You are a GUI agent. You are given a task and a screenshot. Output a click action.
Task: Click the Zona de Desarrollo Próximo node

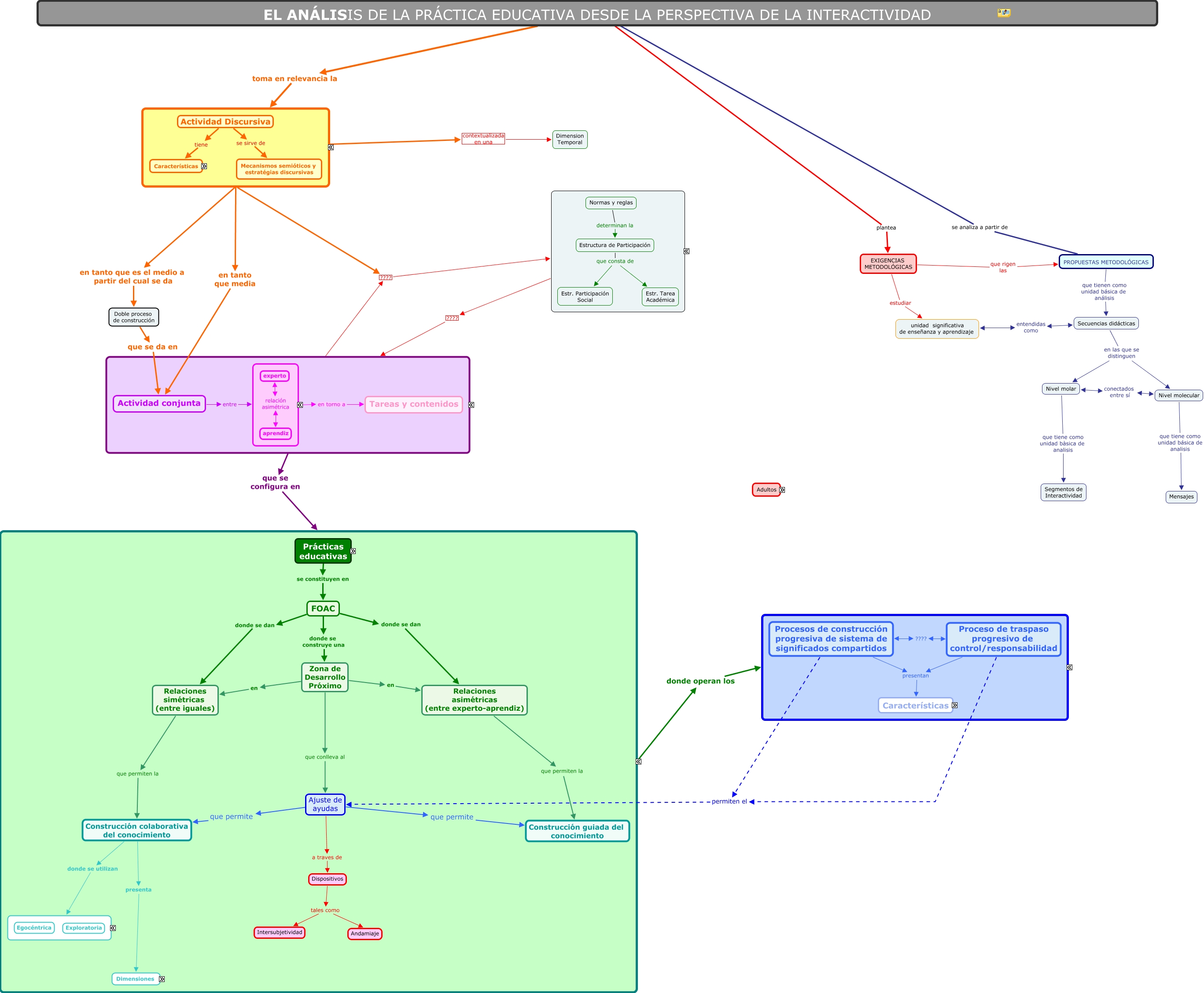point(325,677)
